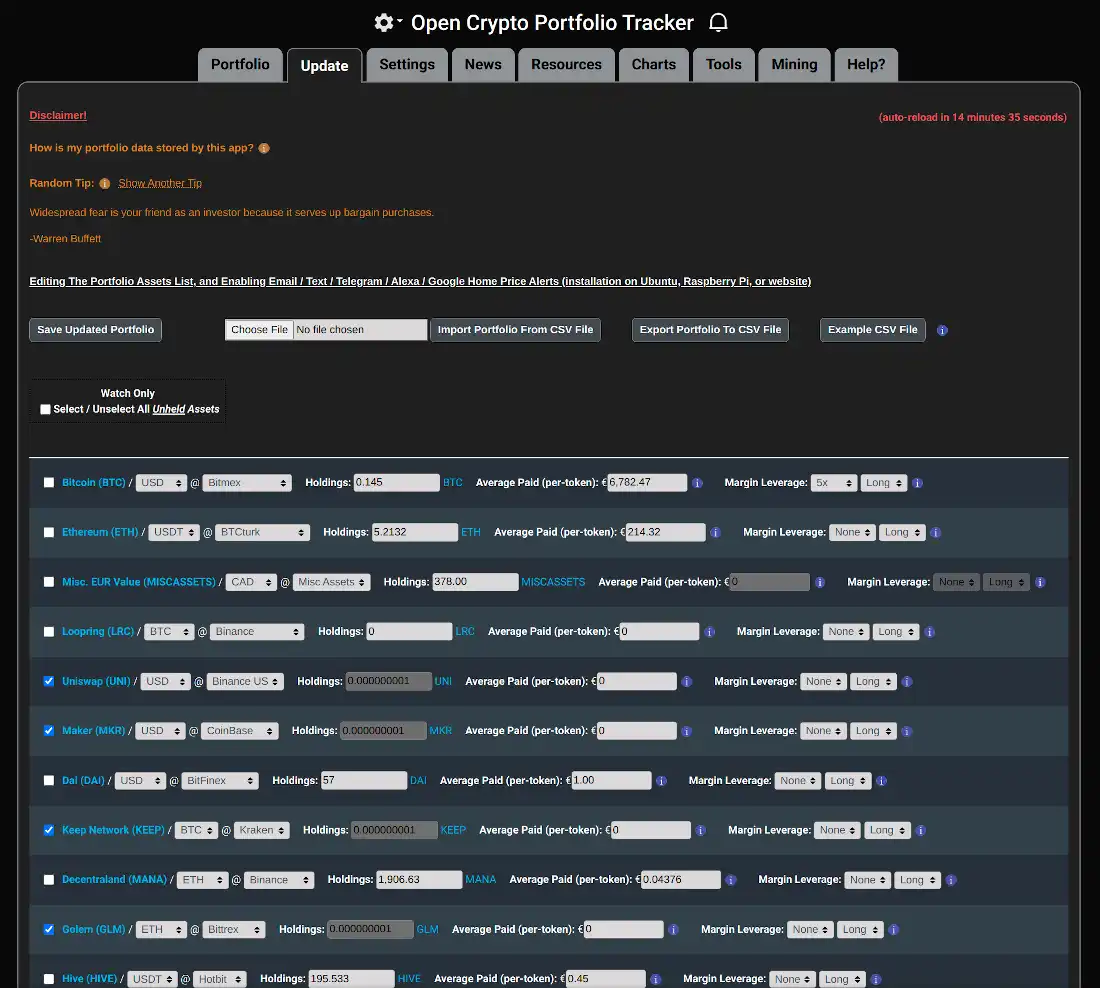The width and height of the screenshot is (1100, 988).
Task: Switch to the Portfolio tab
Action: 240,65
